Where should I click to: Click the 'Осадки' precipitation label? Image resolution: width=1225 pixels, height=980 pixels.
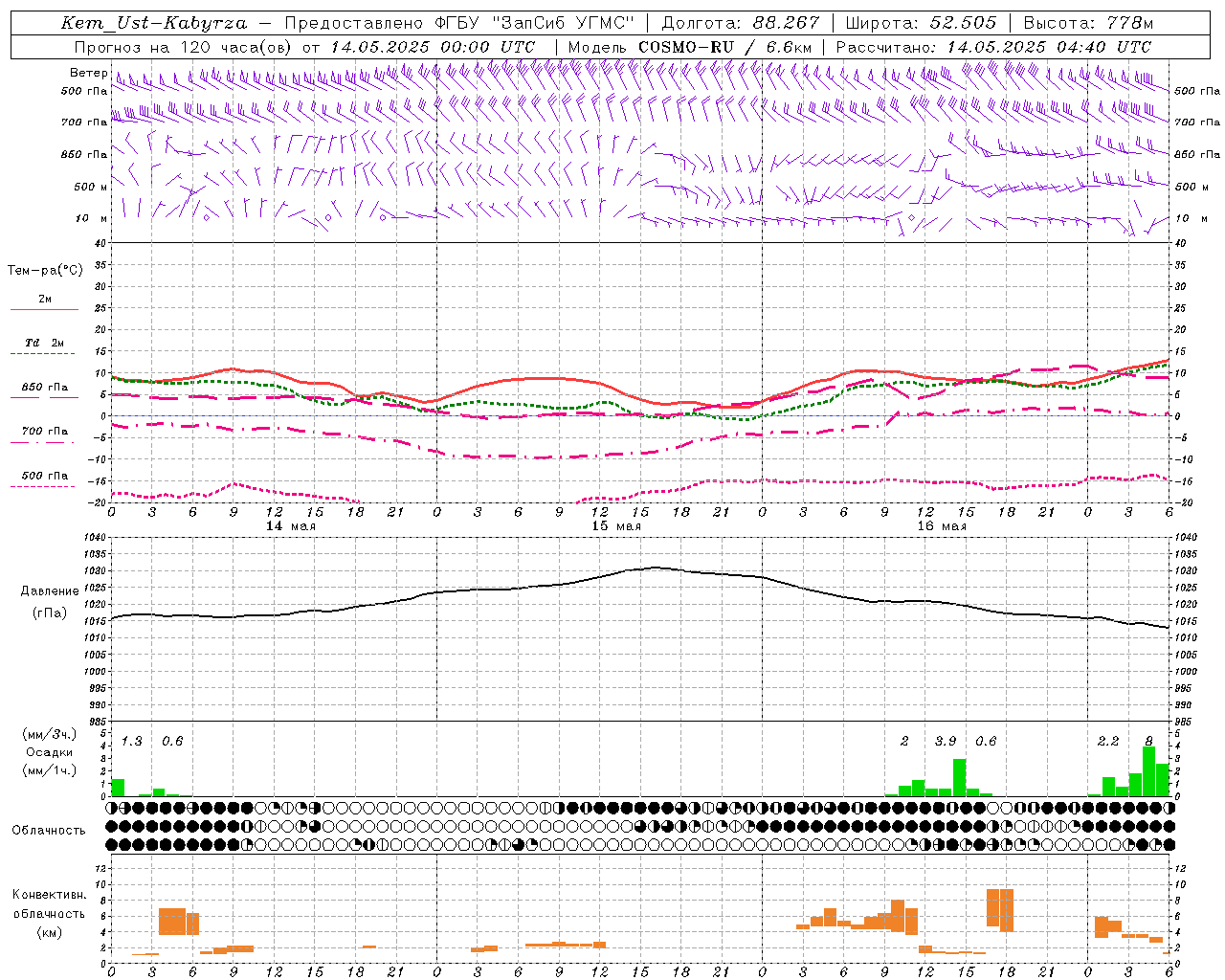[49, 752]
